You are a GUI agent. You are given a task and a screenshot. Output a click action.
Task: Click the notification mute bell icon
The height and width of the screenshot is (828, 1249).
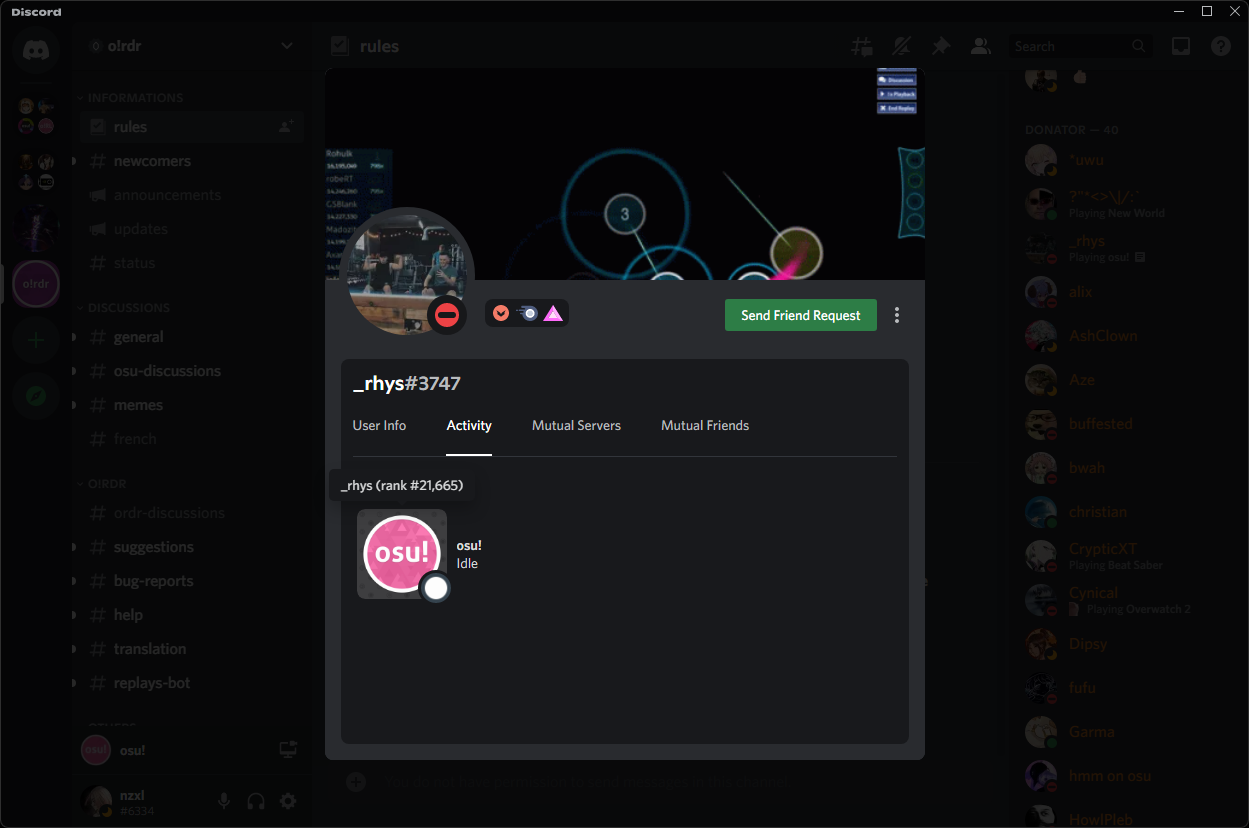[901, 46]
